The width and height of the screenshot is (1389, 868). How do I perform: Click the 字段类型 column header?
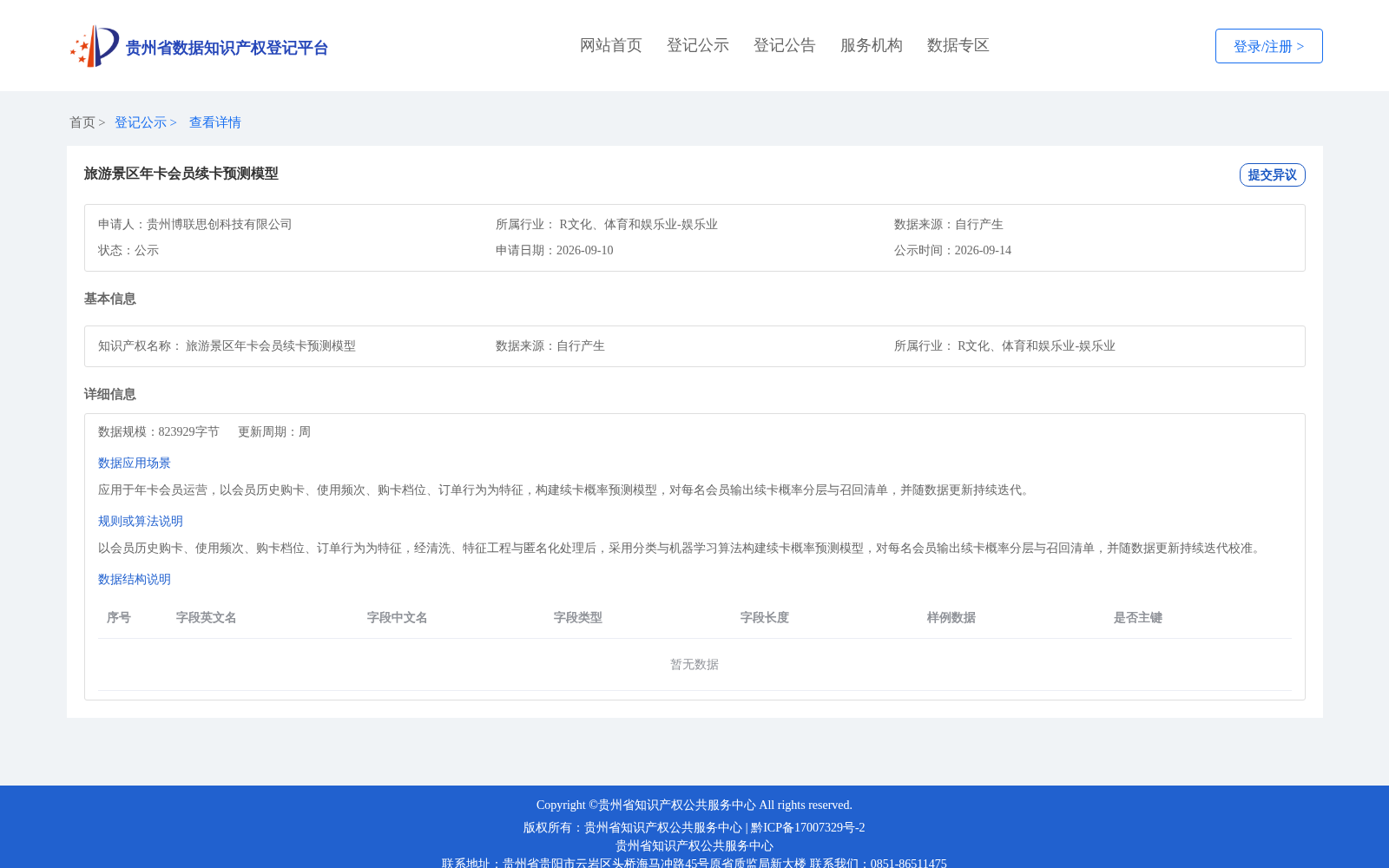[578, 617]
